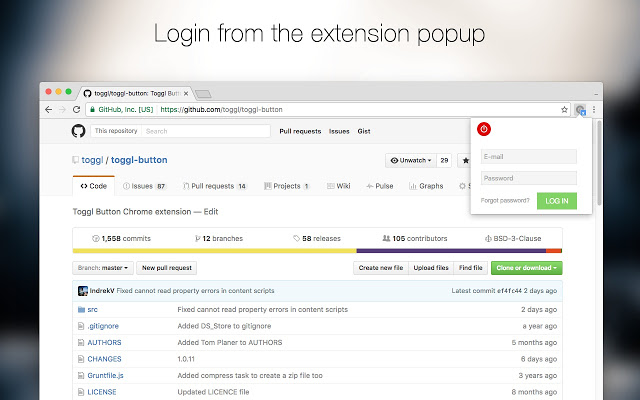Viewport: 640px width, 400px height.
Task: Close the toggl-button browser tab
Action: click(186, 93)
